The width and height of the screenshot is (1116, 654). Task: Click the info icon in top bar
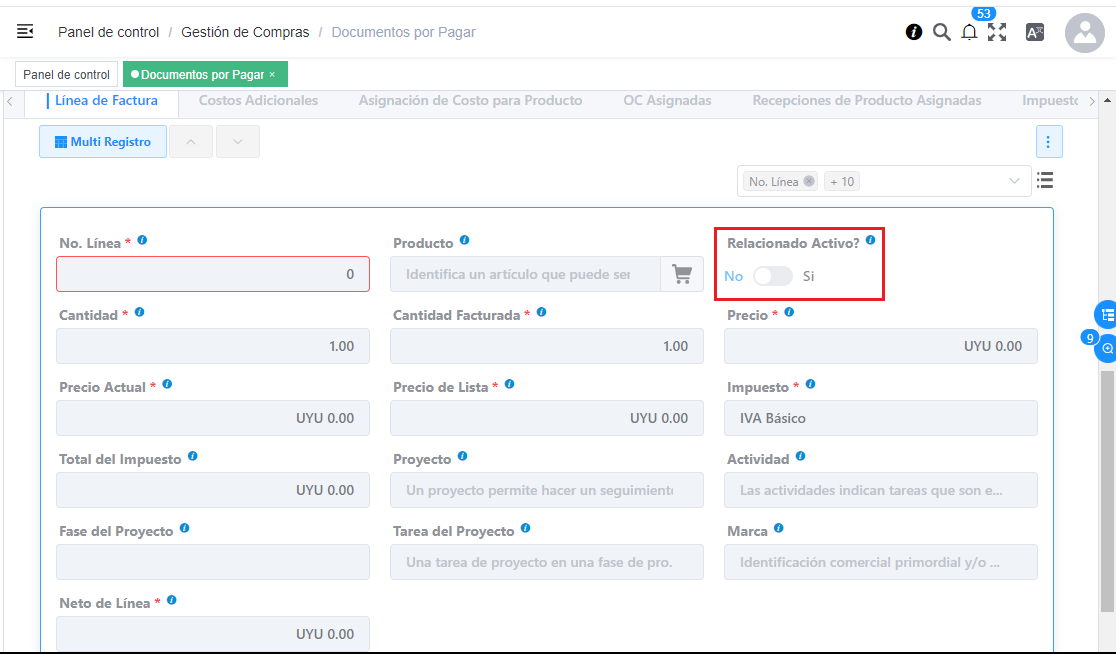click(x=913, y=32)
